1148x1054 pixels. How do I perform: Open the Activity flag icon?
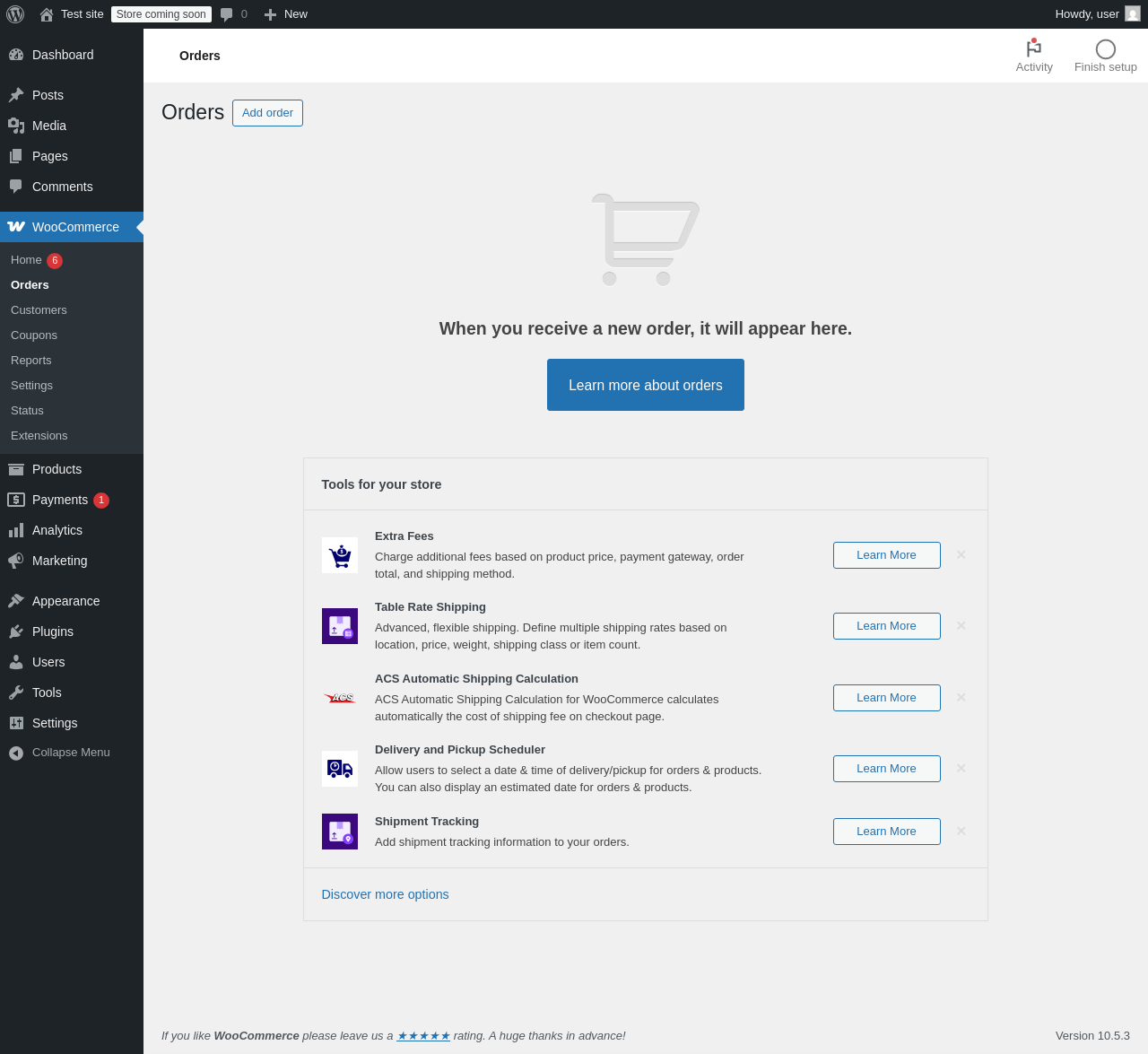[x=1034, y=48]
